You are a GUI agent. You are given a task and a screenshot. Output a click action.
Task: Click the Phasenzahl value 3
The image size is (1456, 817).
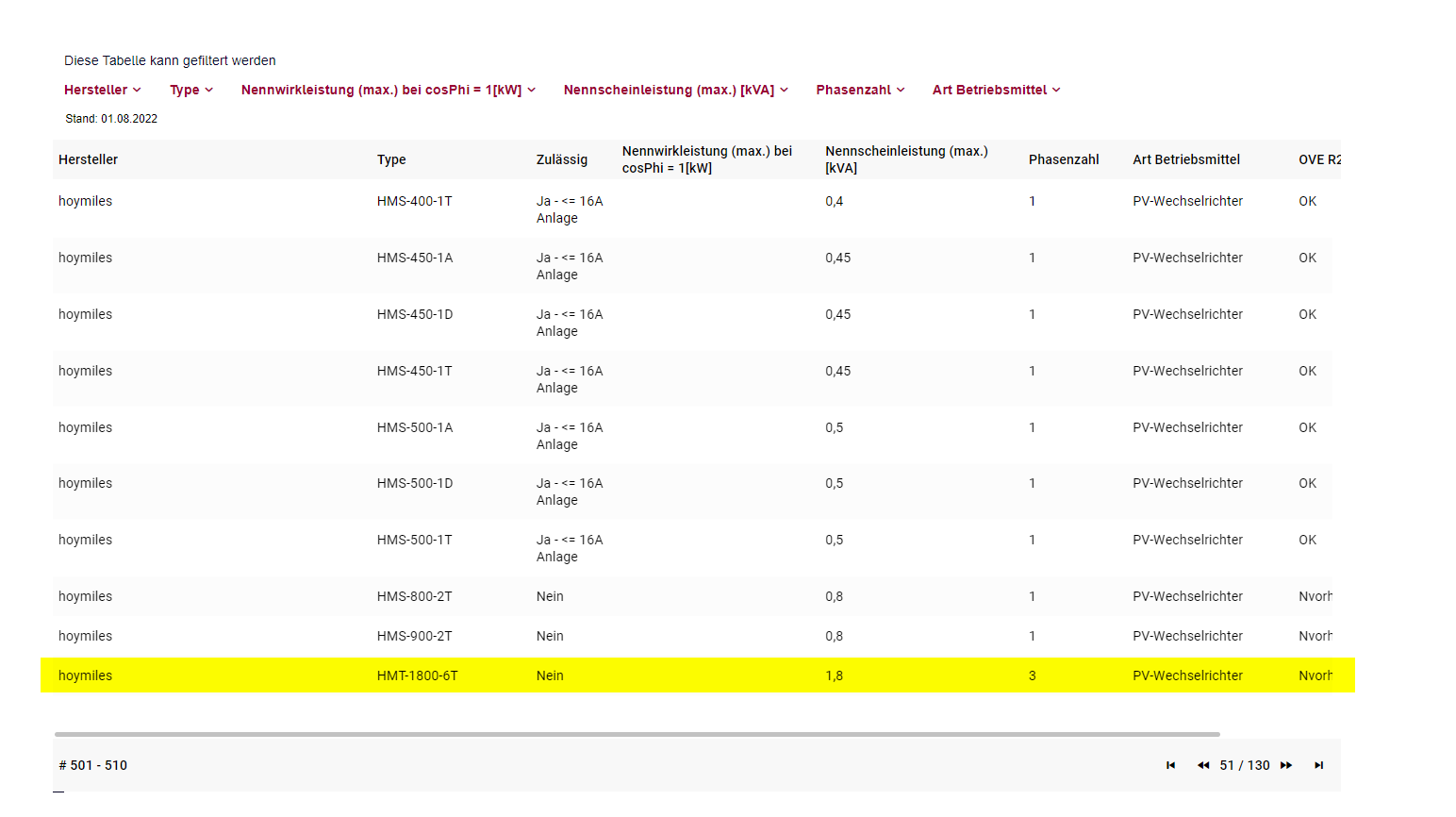pyautogui.click(x=1033, y=675)
